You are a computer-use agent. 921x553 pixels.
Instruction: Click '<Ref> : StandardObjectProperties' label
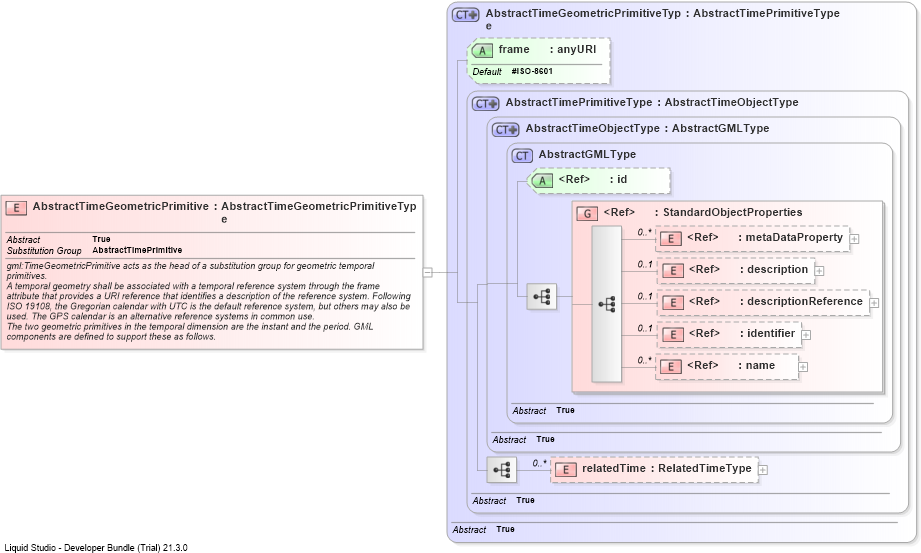click(703, 212)
